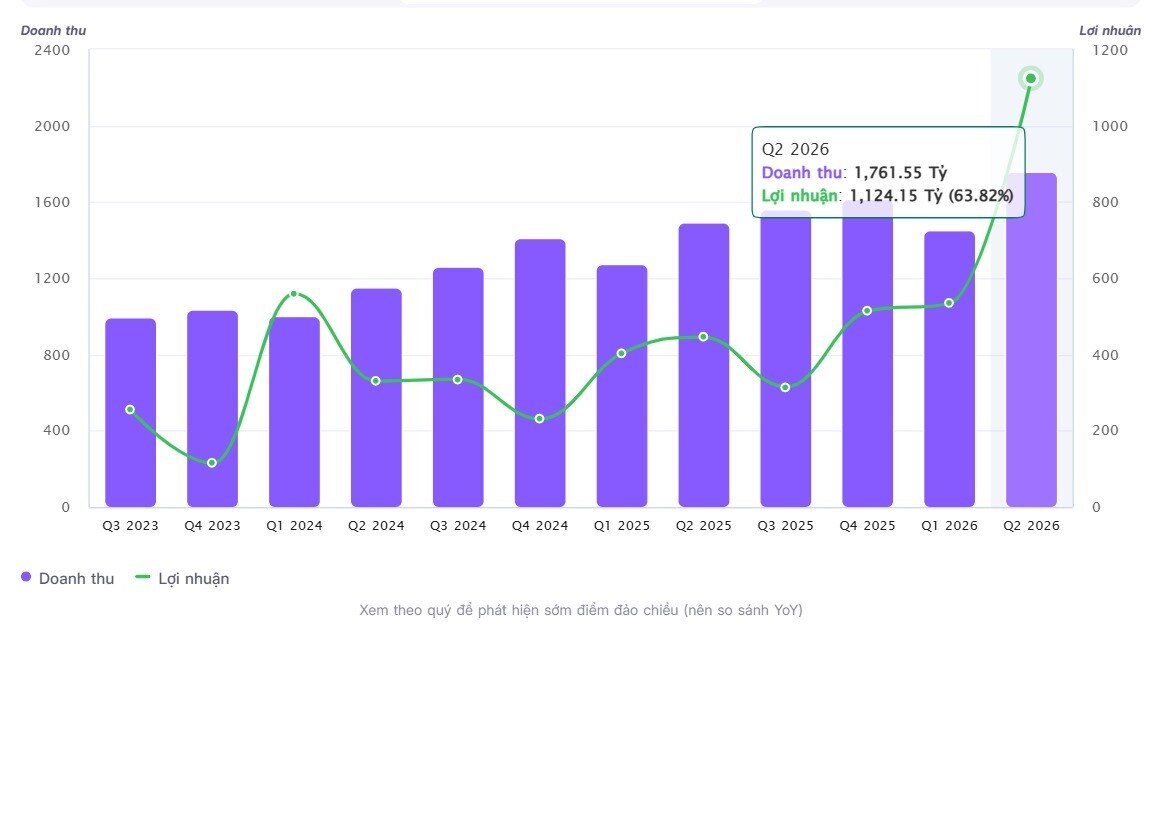Image resolution: width=1162 pixels, height=835 pixels.
Task: Select the Q1 2024 profit line point
Action: tap(294, 294)
